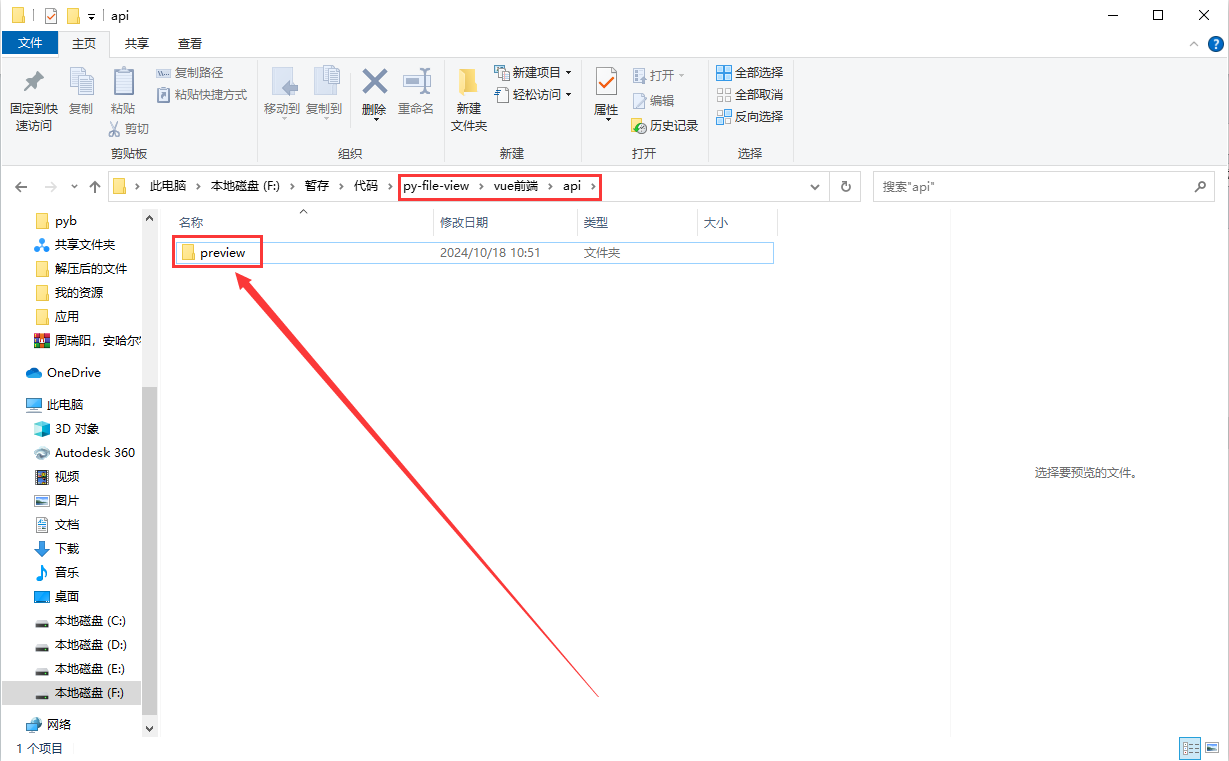Click vue前端 in address breadcrumb

point(515,186)
